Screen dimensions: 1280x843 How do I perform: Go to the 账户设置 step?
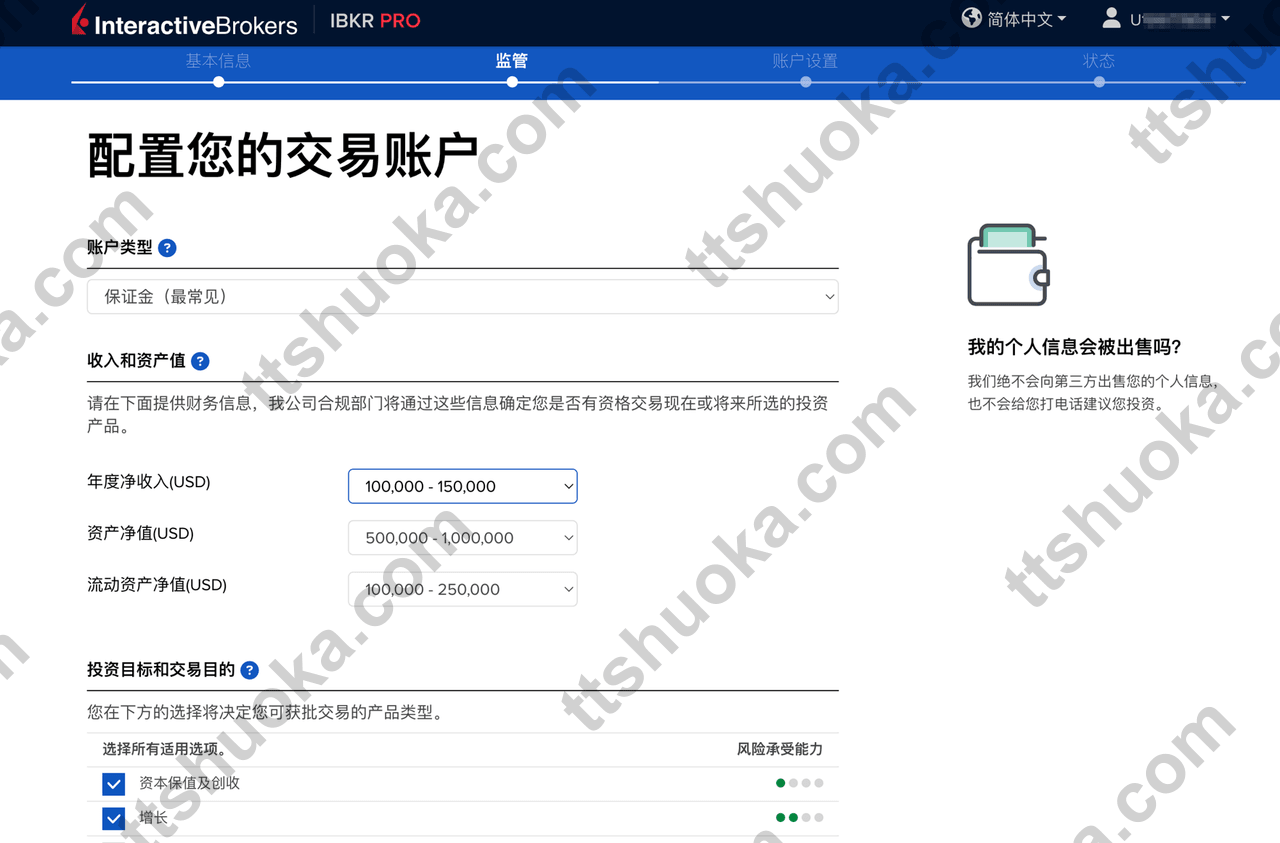point(805,61)
